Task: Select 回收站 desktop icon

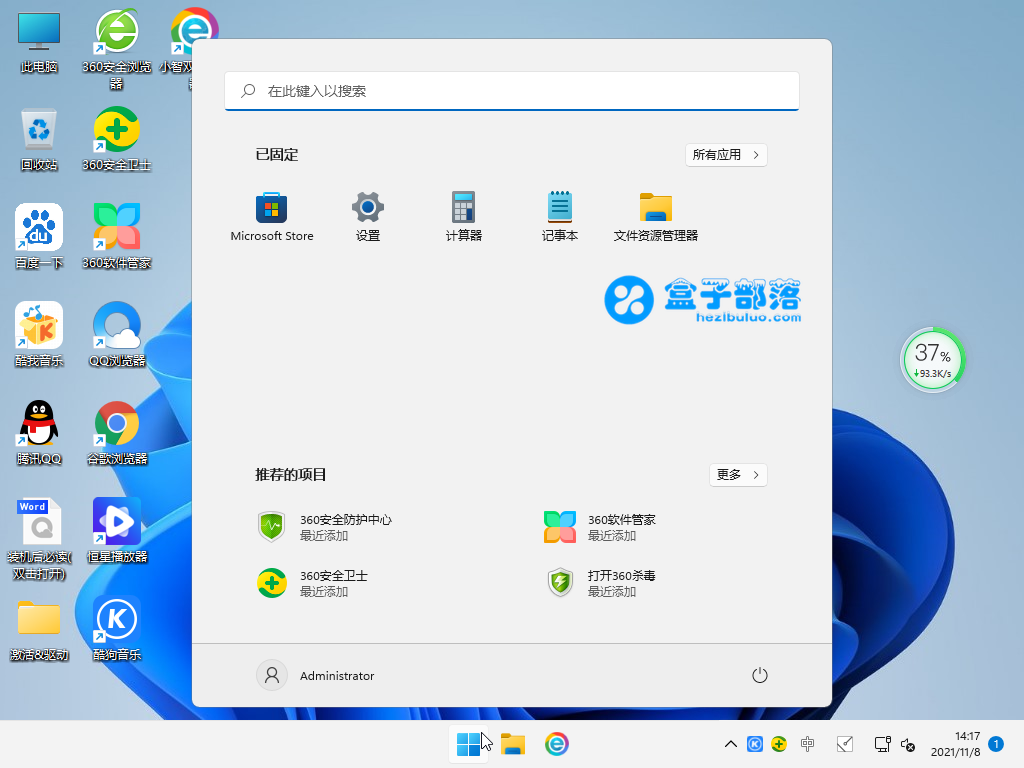Action: point(39,140)
